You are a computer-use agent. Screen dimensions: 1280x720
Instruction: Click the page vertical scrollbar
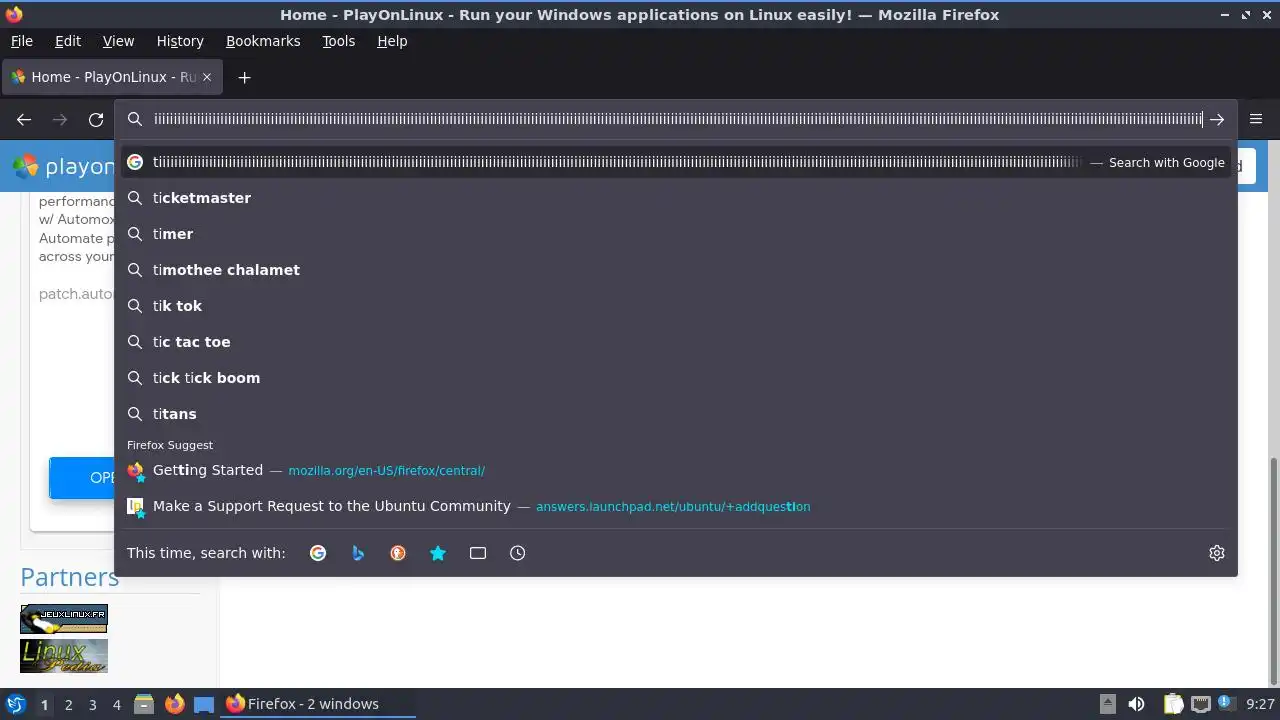(x=1273, y=570)
